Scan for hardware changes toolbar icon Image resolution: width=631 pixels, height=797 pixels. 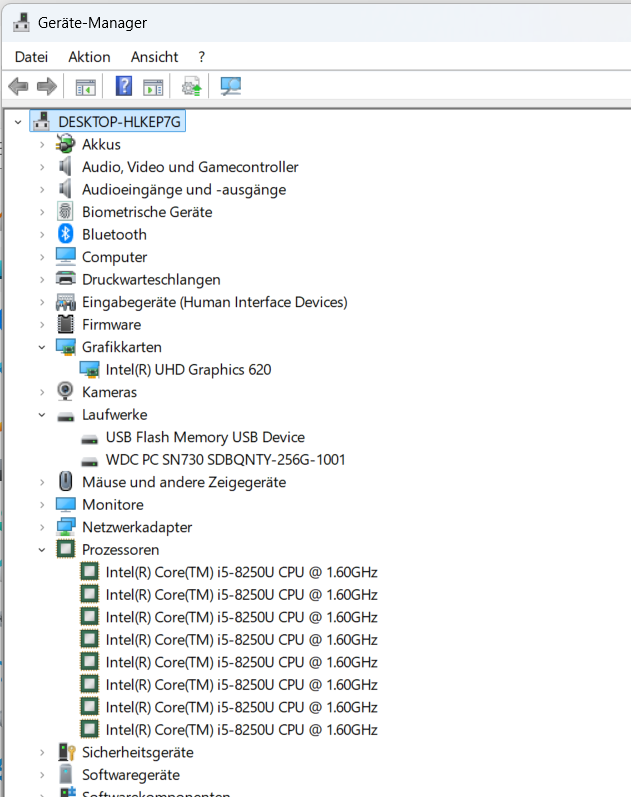coord(230,86)
